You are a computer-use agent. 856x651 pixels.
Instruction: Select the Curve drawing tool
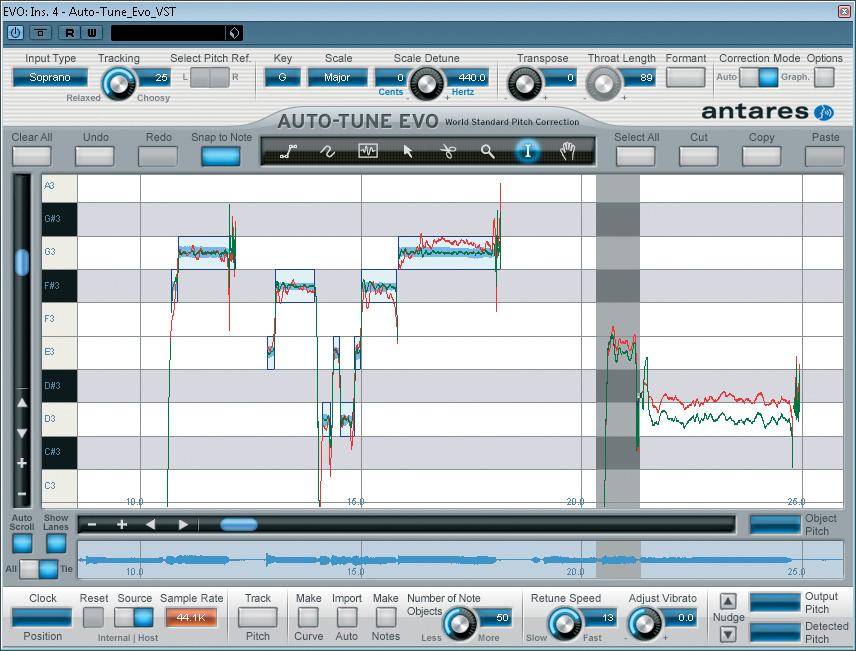point(328,151)
